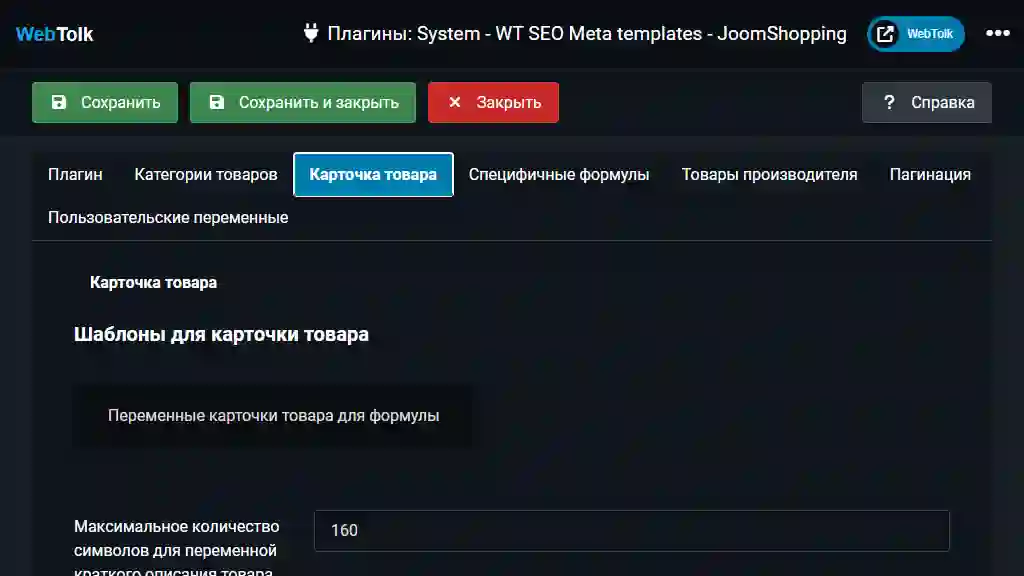
Task: Focus the input field containing 160
Action: point(632,530)
